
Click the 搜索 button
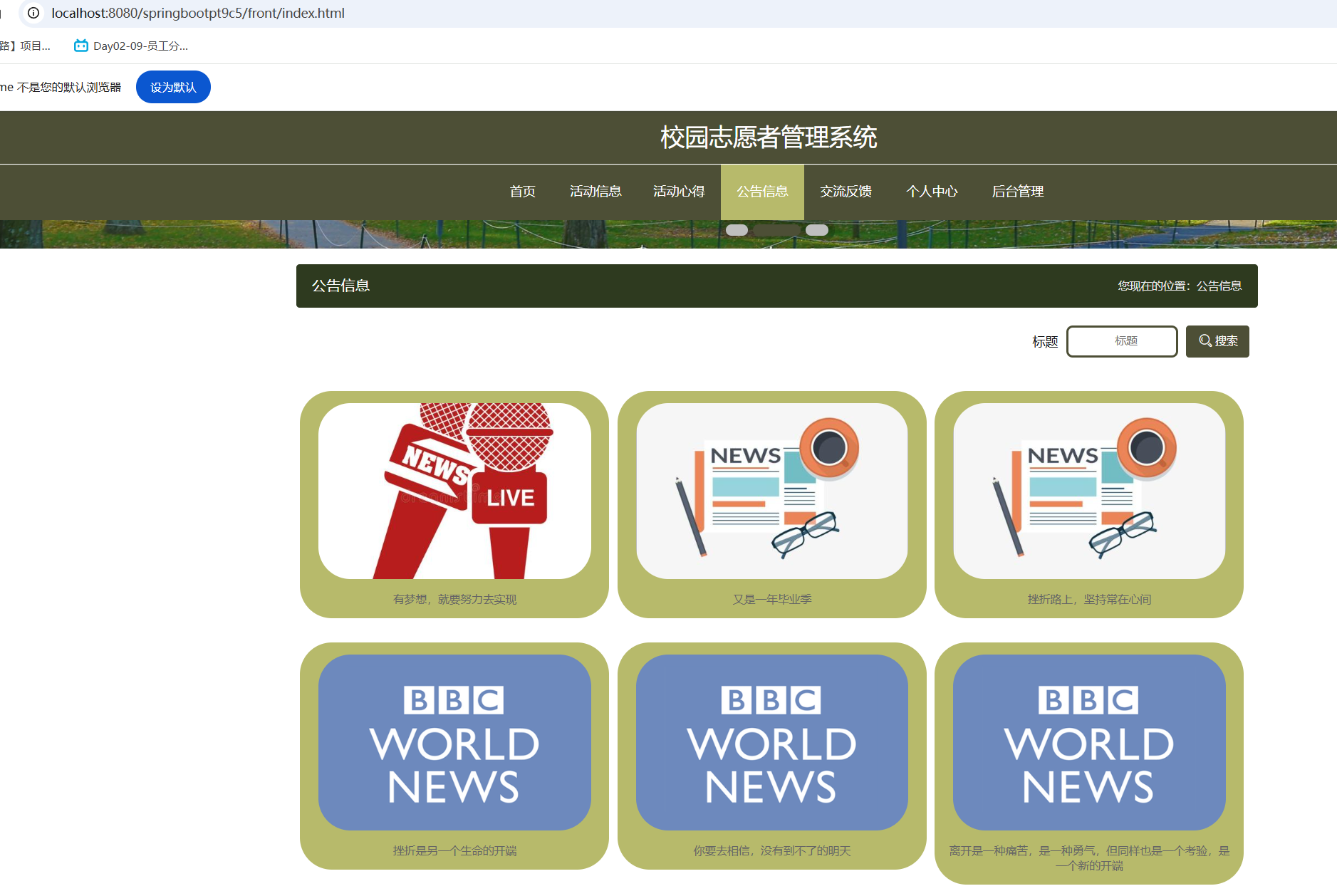coord(1217,341)
